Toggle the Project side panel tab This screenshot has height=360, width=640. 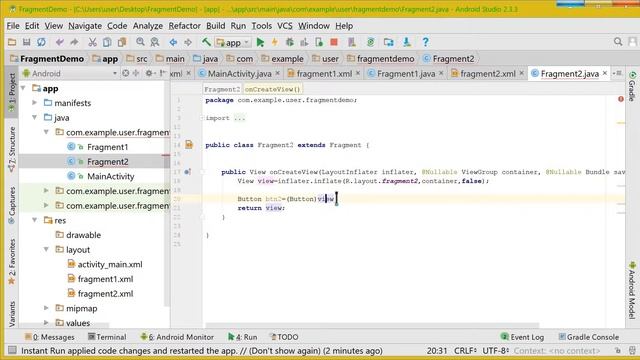pyautogui.click(x=12, y=93)
